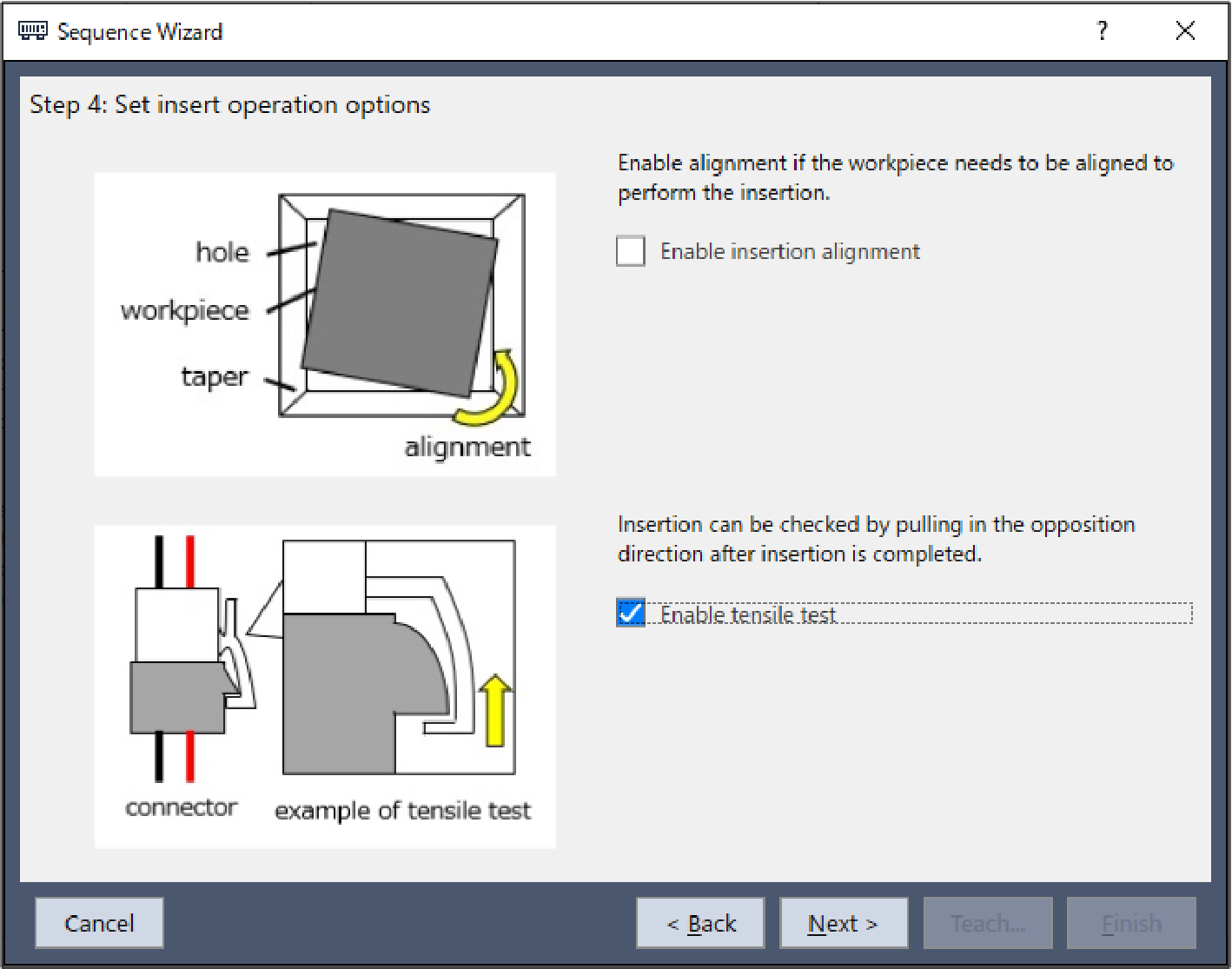This screenshot has width=1232, height=969.
Task: Click the 'Insertion can be checked' description text
Action: [876, 539]
